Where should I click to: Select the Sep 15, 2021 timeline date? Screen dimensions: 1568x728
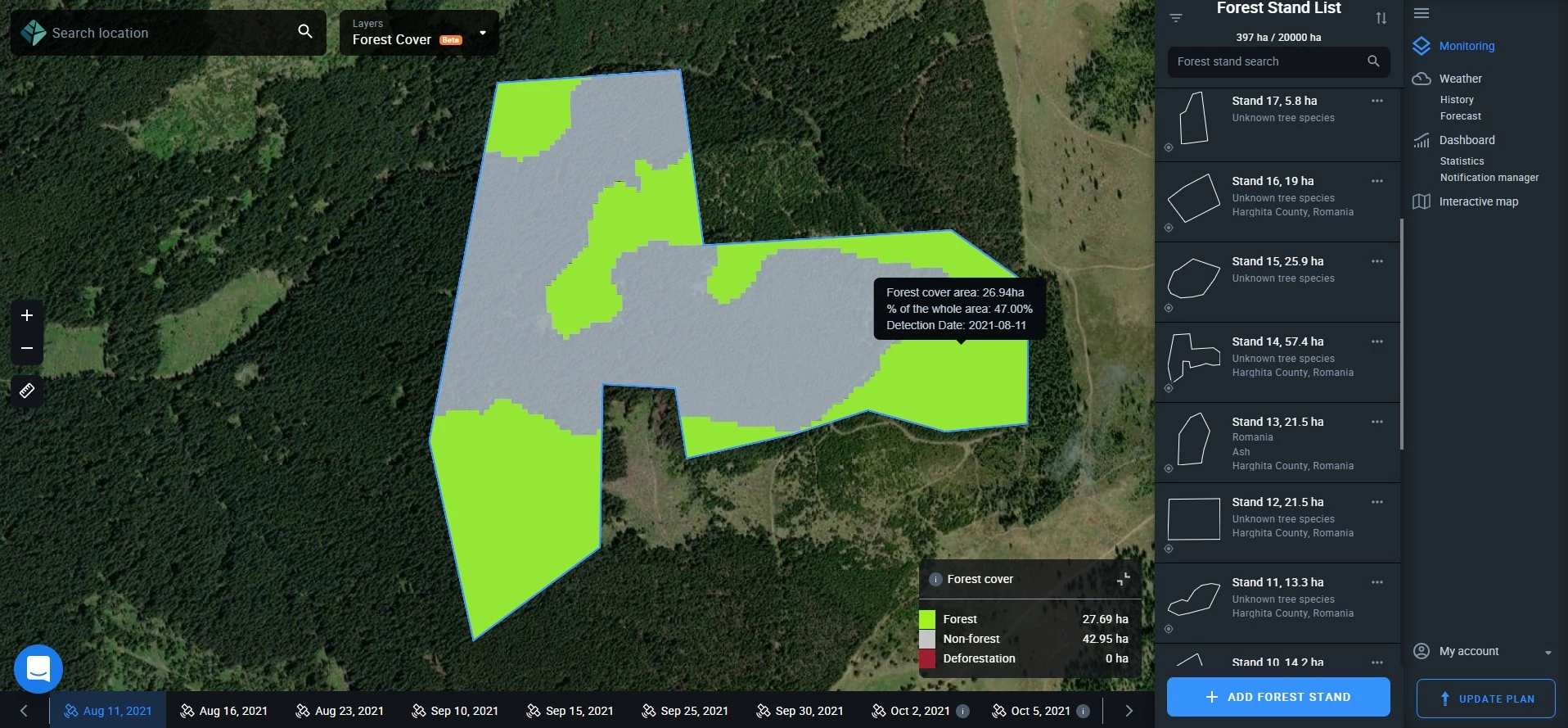pyautogui.click(x=570, y=711)
